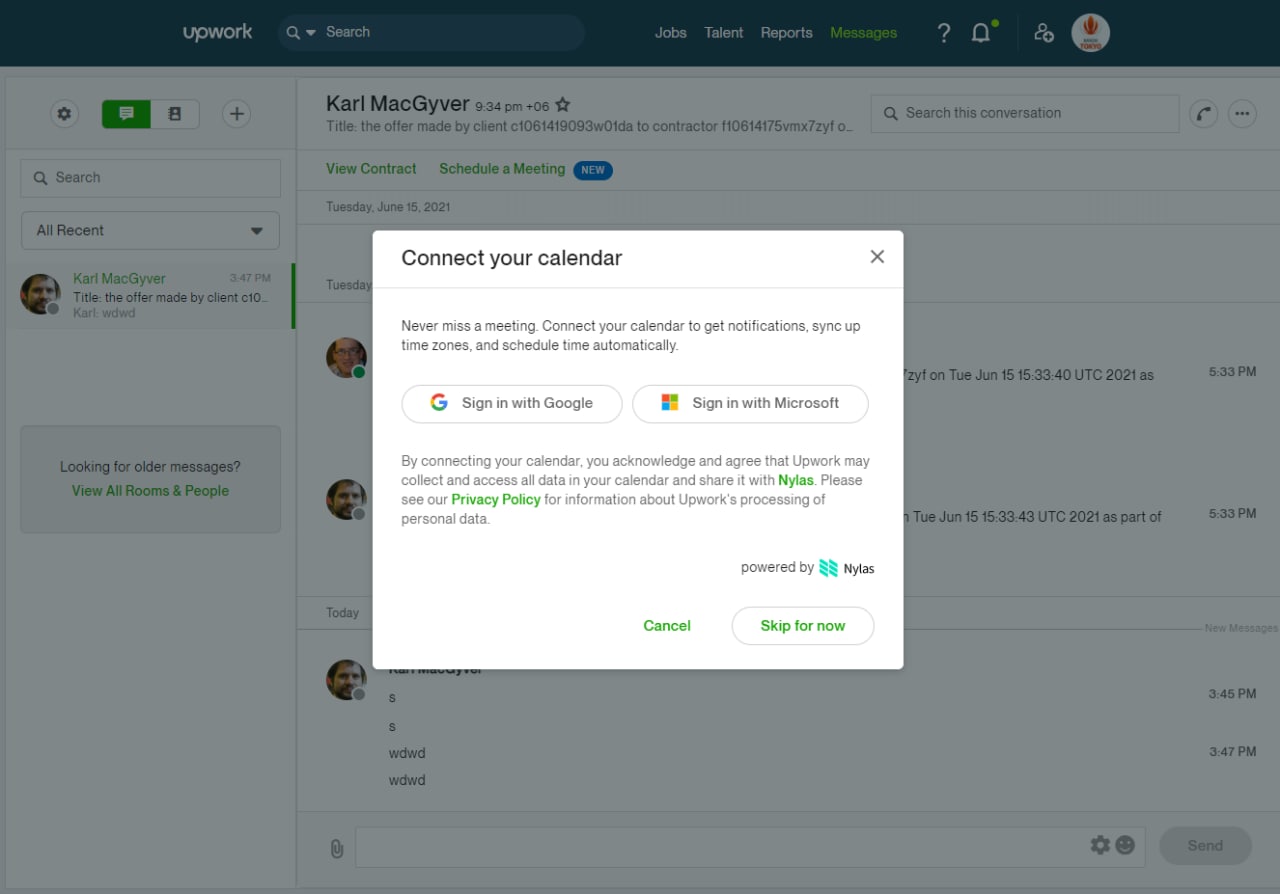Open notifications bell icon
The height and width of the screenshot is (894, 1280).
point(982,33)
